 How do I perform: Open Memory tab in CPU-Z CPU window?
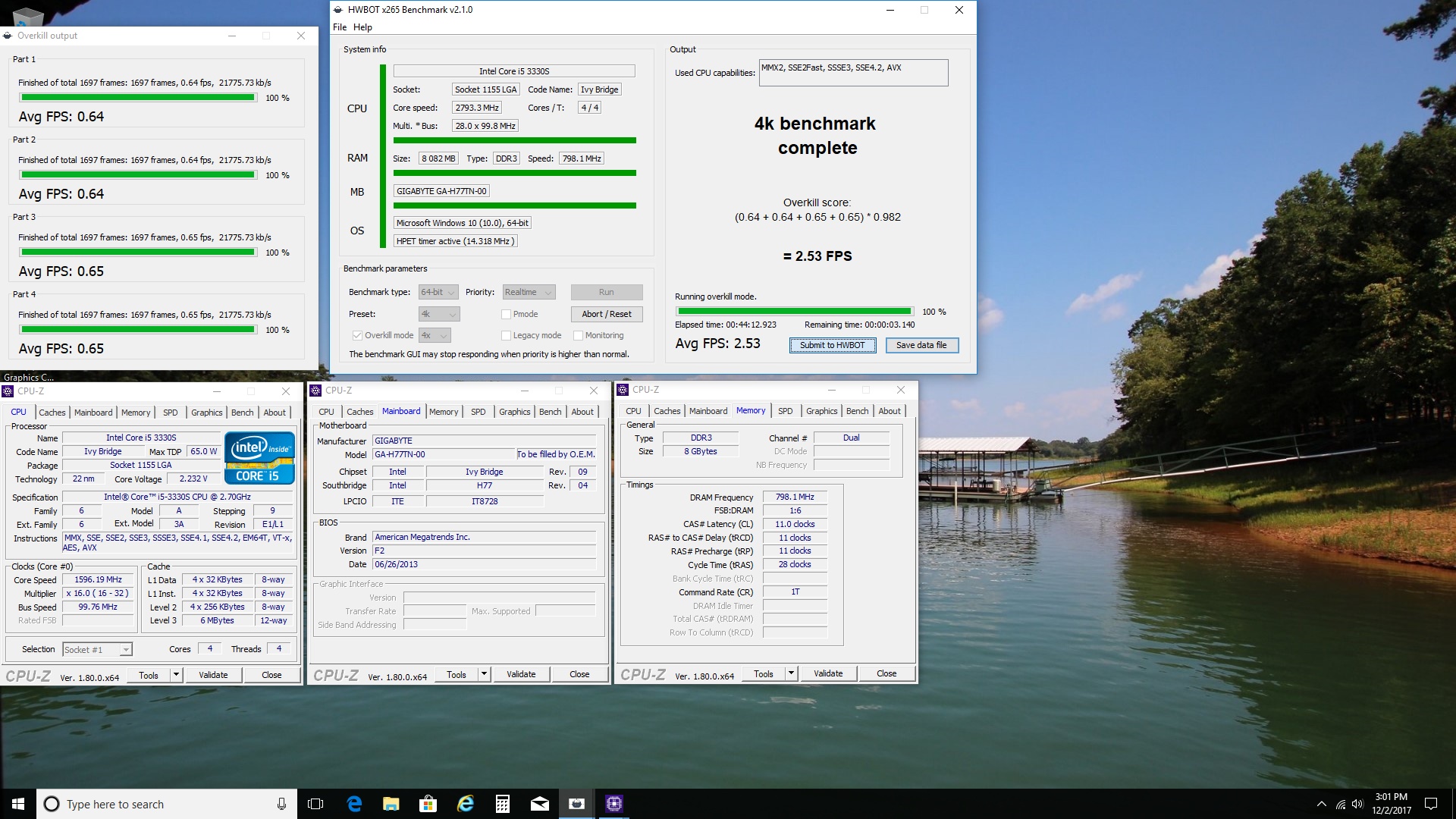pyautogui.click(x=136, y=413)
